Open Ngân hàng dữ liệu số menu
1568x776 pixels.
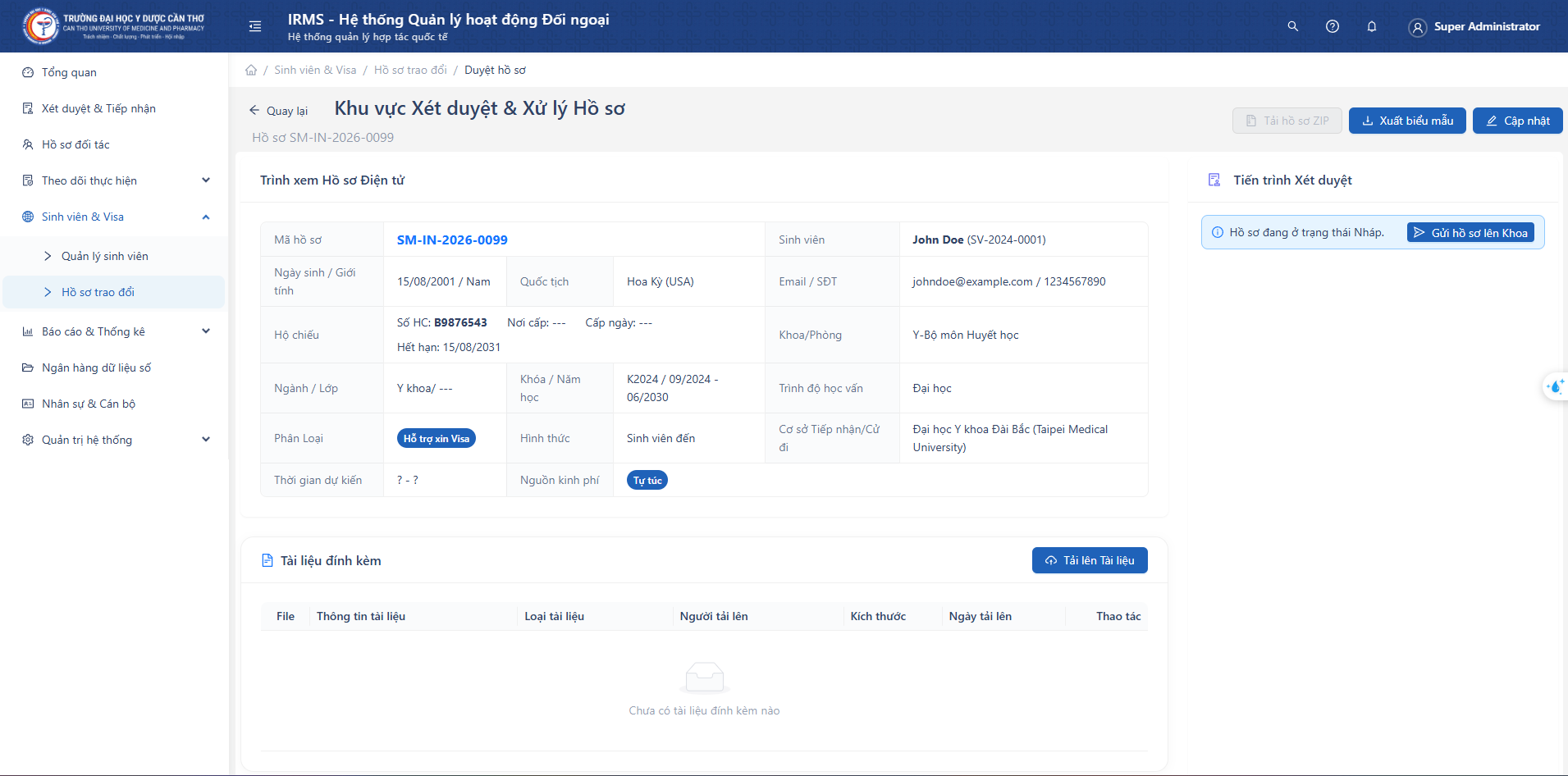(x=114, y=367)
